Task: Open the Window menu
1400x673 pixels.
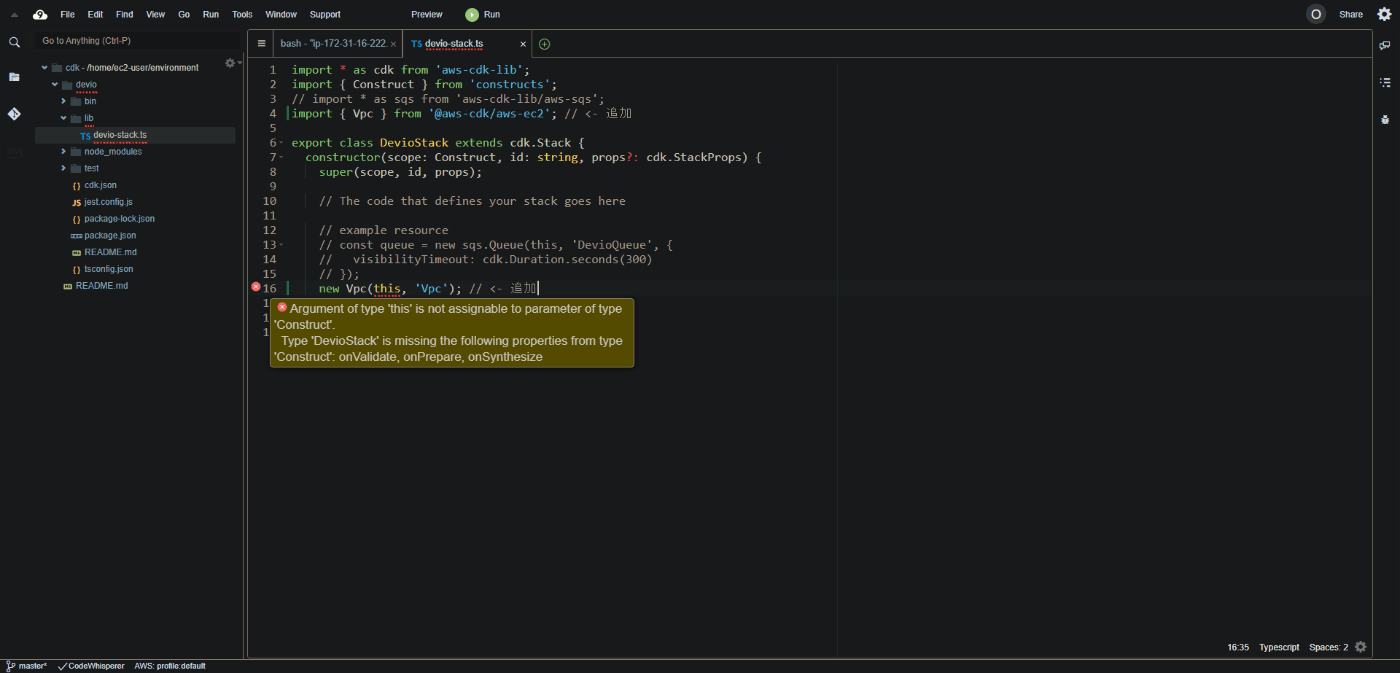Action: coord(281,15)
